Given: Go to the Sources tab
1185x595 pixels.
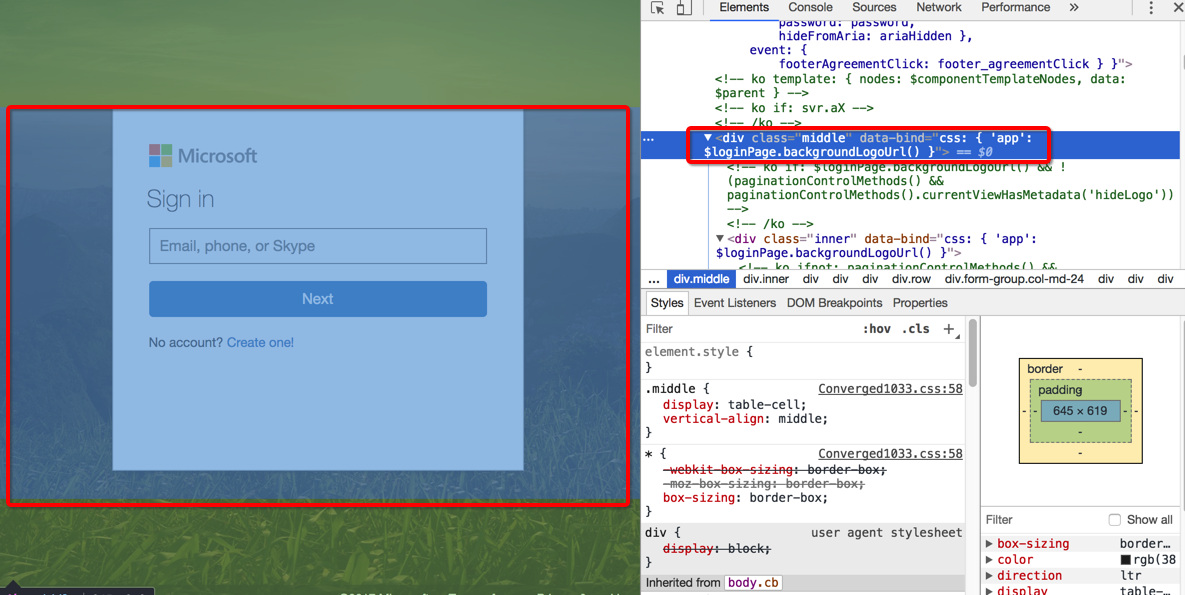Looking at the screenshot, I should tap(874, 8).
